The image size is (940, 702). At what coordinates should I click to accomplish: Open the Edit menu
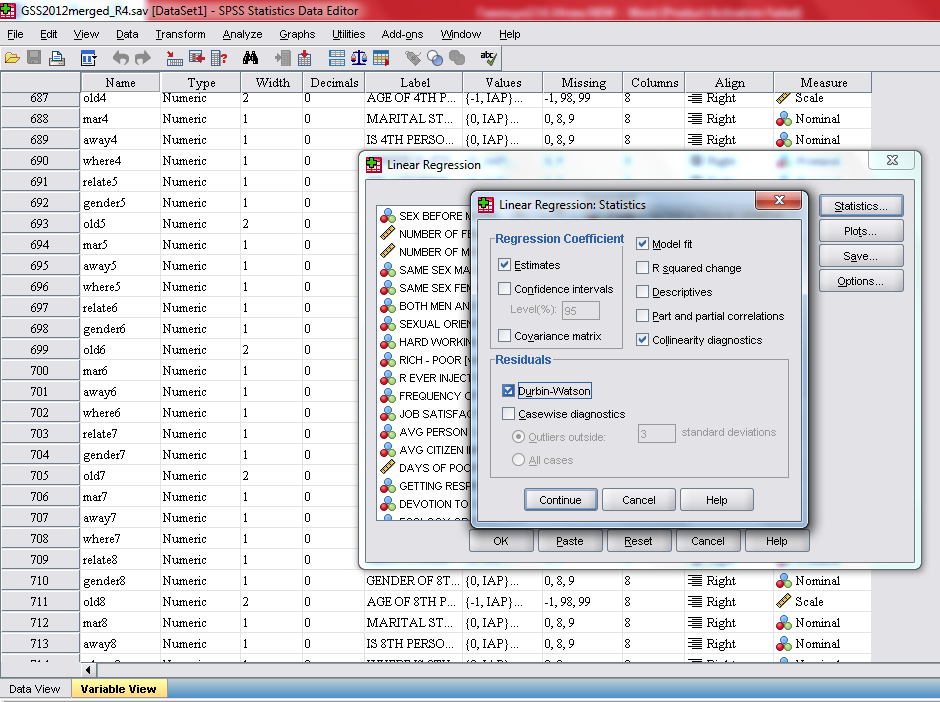tap(49, 34)
